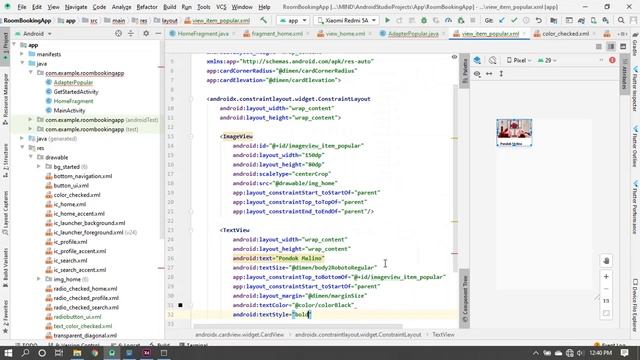Click the Git update project arrow icon
This screenshot has height=360, width=640.
(x=501, y=20)
